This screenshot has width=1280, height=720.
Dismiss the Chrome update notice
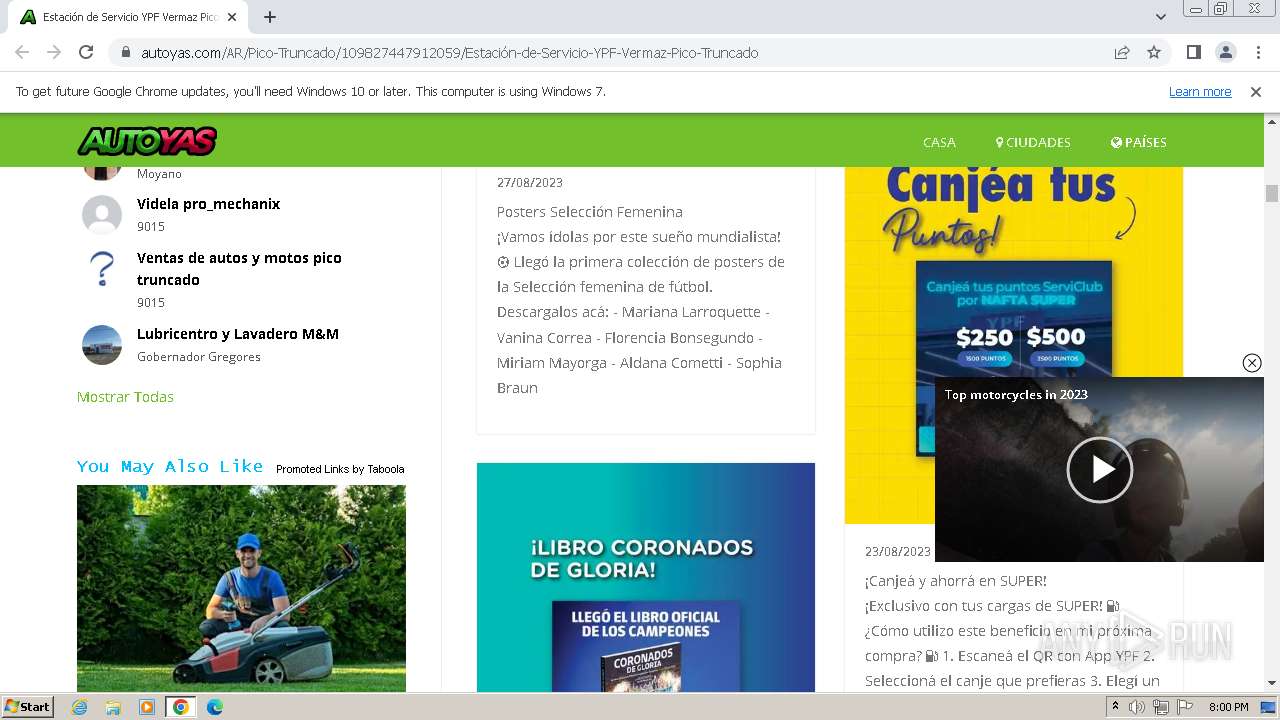1256,91
